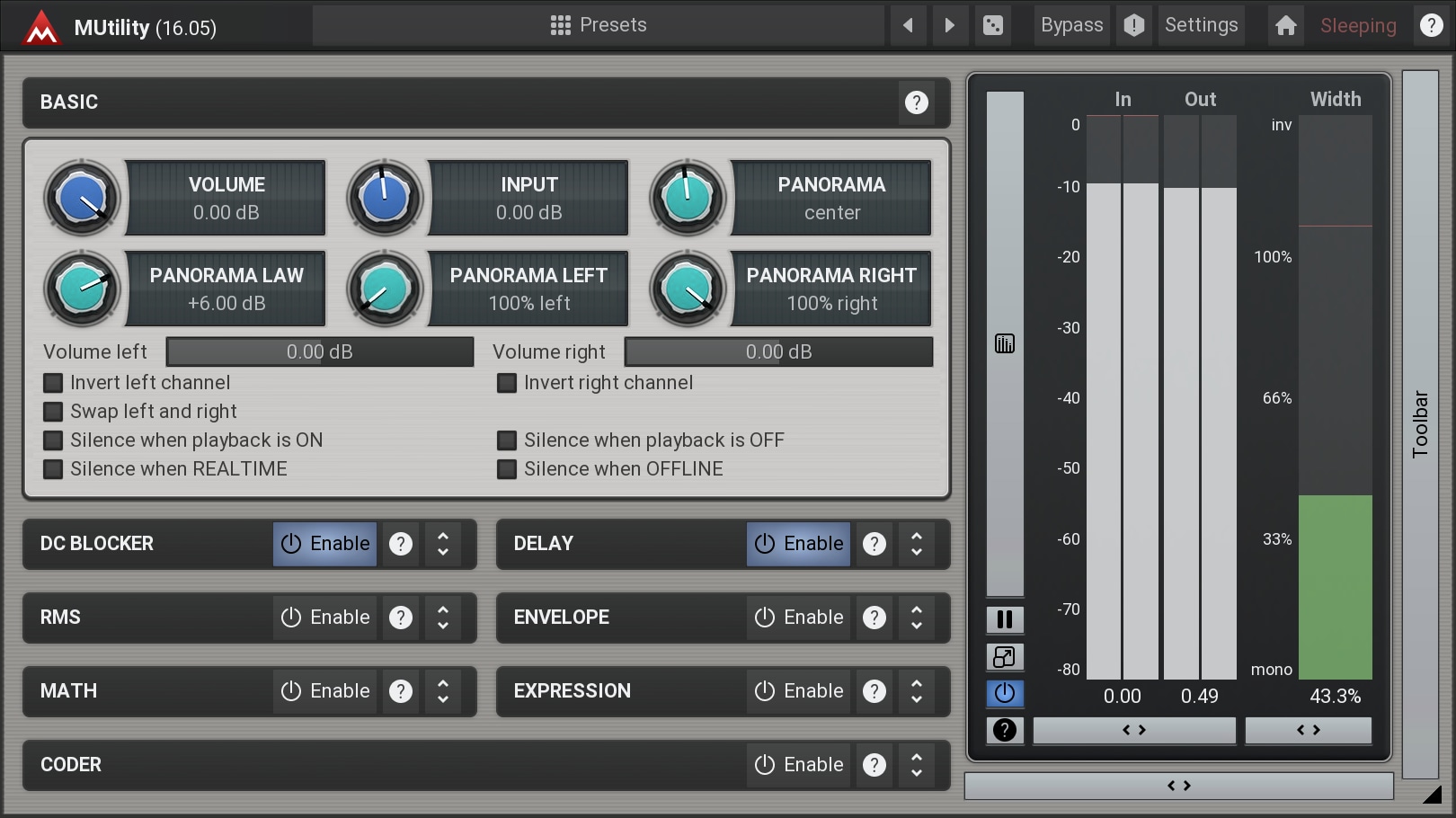The width and height of the screenshot is (1456, 818).
Task: Open the home icon in the top bar
Action: [x=1286, y=25]
